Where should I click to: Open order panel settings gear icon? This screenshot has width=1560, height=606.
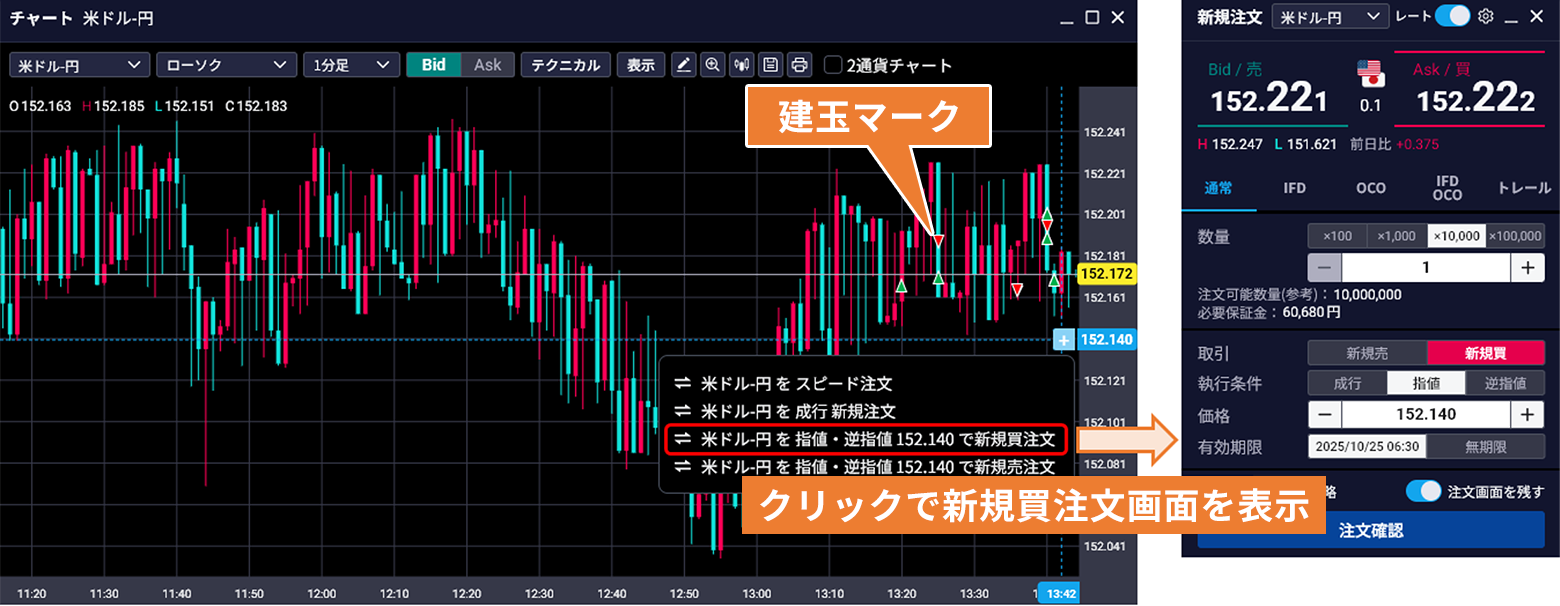click(1486, 16)
